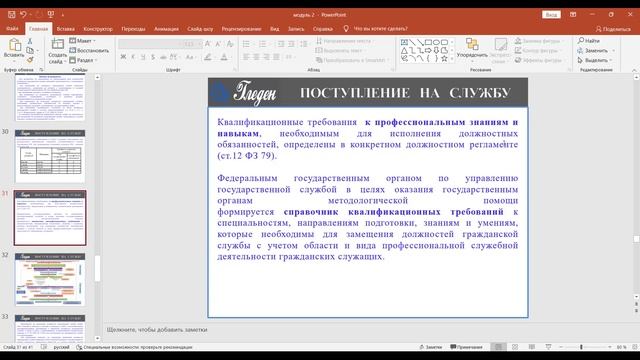
Task: Switch to reading view icon
Action: coord(531,347)
